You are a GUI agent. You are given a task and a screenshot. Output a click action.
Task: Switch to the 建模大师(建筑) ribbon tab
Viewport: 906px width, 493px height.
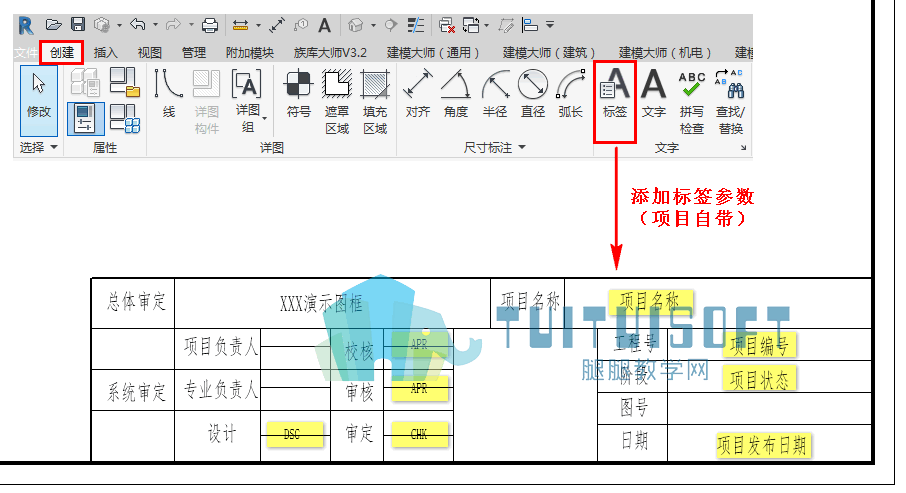(x=549, y=53)
